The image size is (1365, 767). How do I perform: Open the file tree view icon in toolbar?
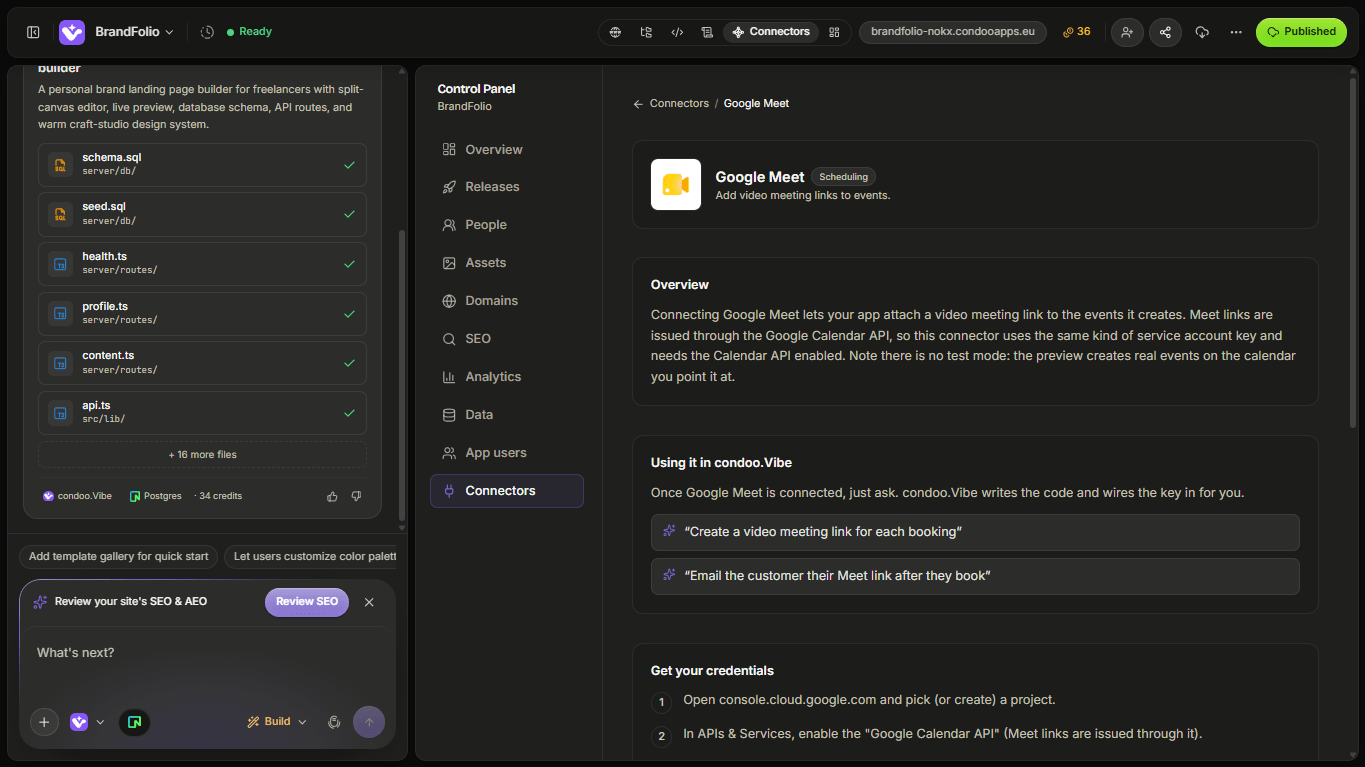tap(646, 32)
